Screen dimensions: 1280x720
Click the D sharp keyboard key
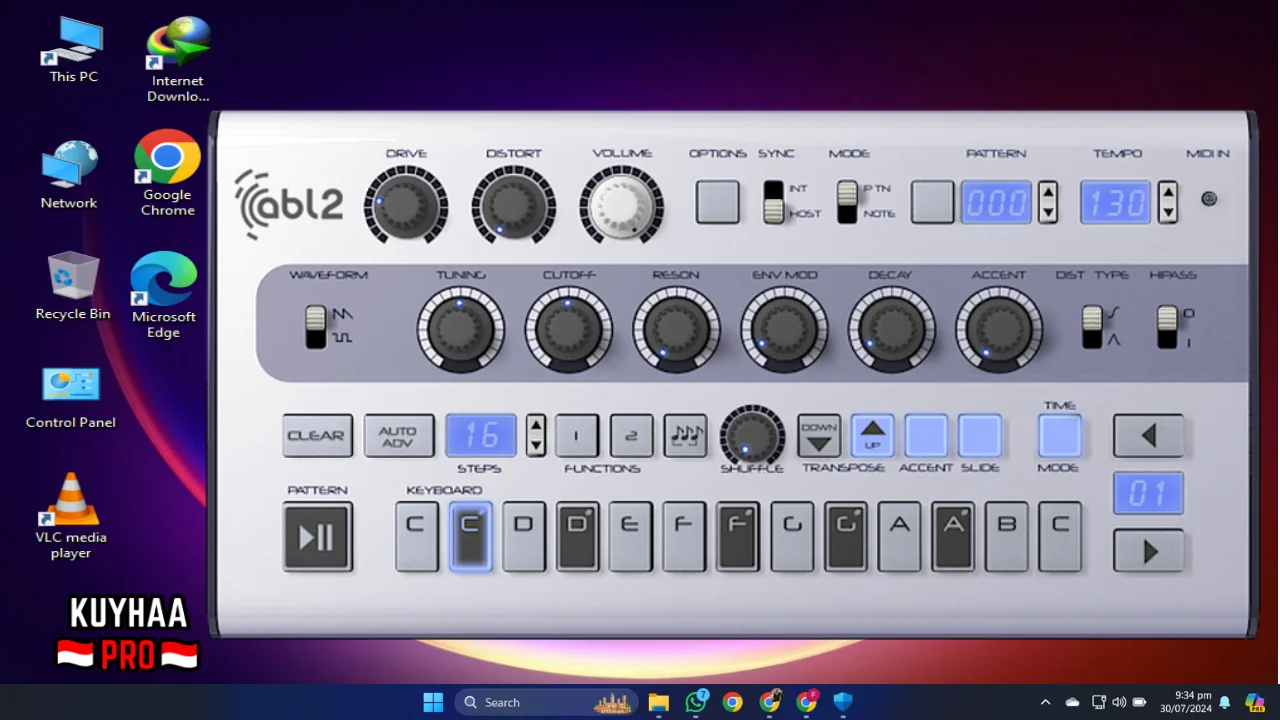point(578,537)
